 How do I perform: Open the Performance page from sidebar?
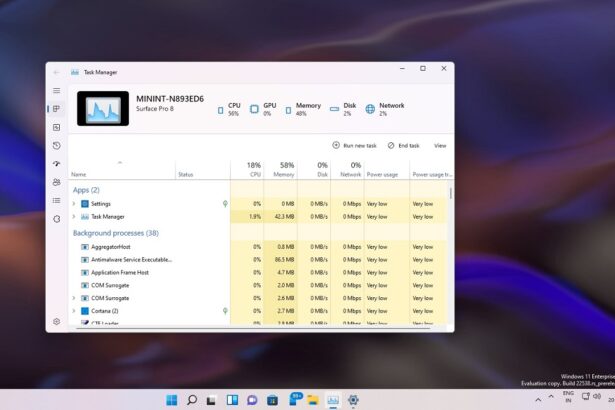pyautogui.click(x=57, y=127)
